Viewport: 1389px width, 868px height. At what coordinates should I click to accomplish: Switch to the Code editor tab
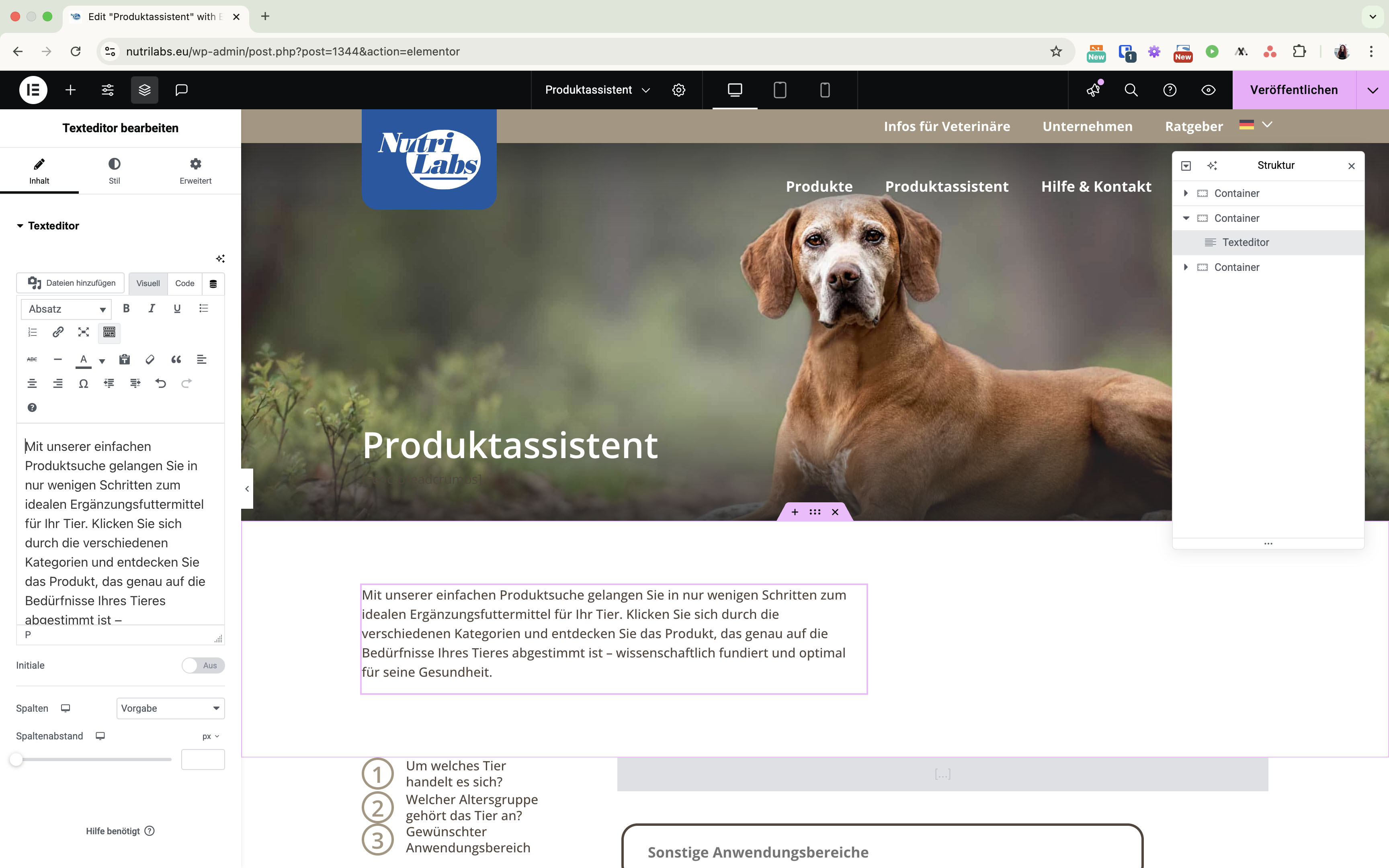[x=184, y=284]
